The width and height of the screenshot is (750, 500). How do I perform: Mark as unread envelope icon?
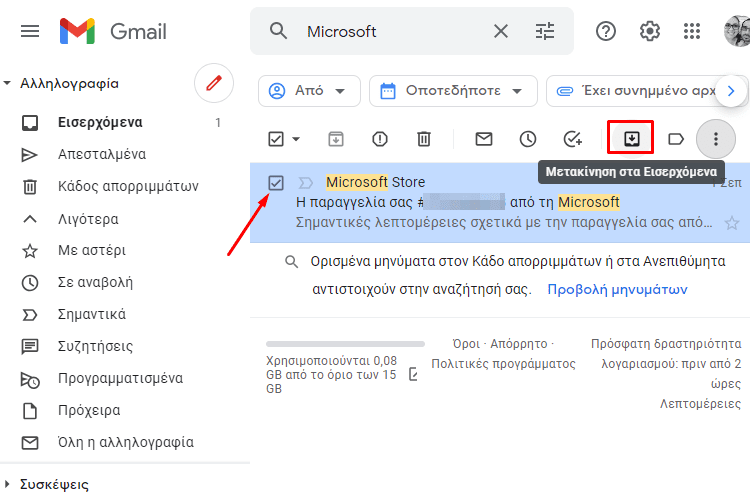pos(484,139)
